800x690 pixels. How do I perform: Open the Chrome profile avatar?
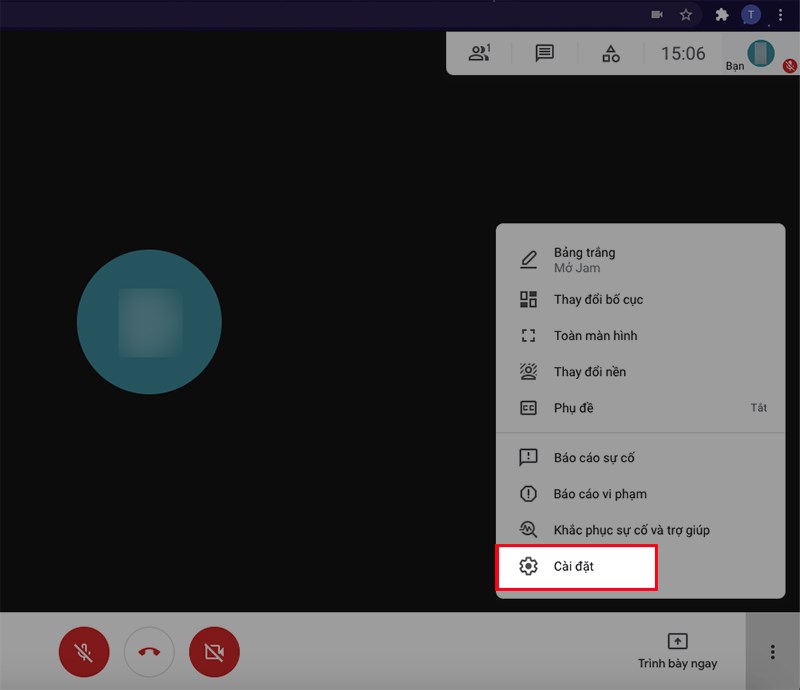[x=750, y=15]
